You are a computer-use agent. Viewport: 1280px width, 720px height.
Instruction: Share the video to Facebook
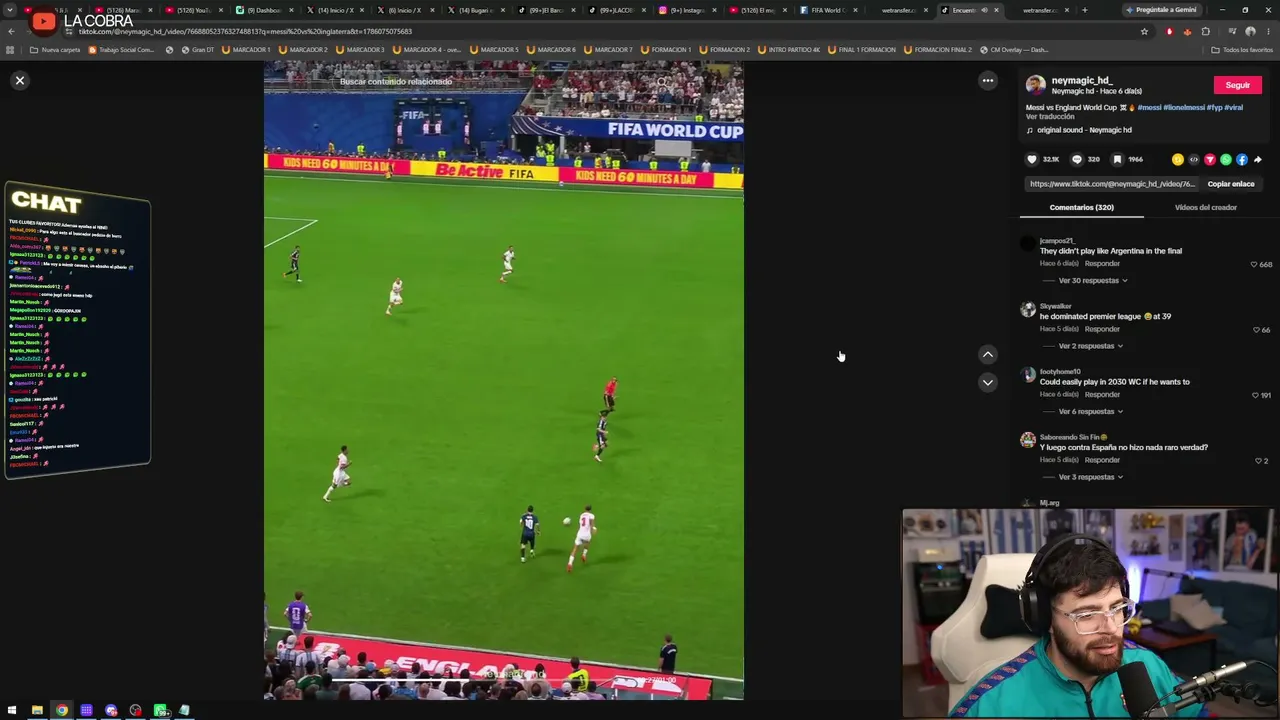[1242, 159]
